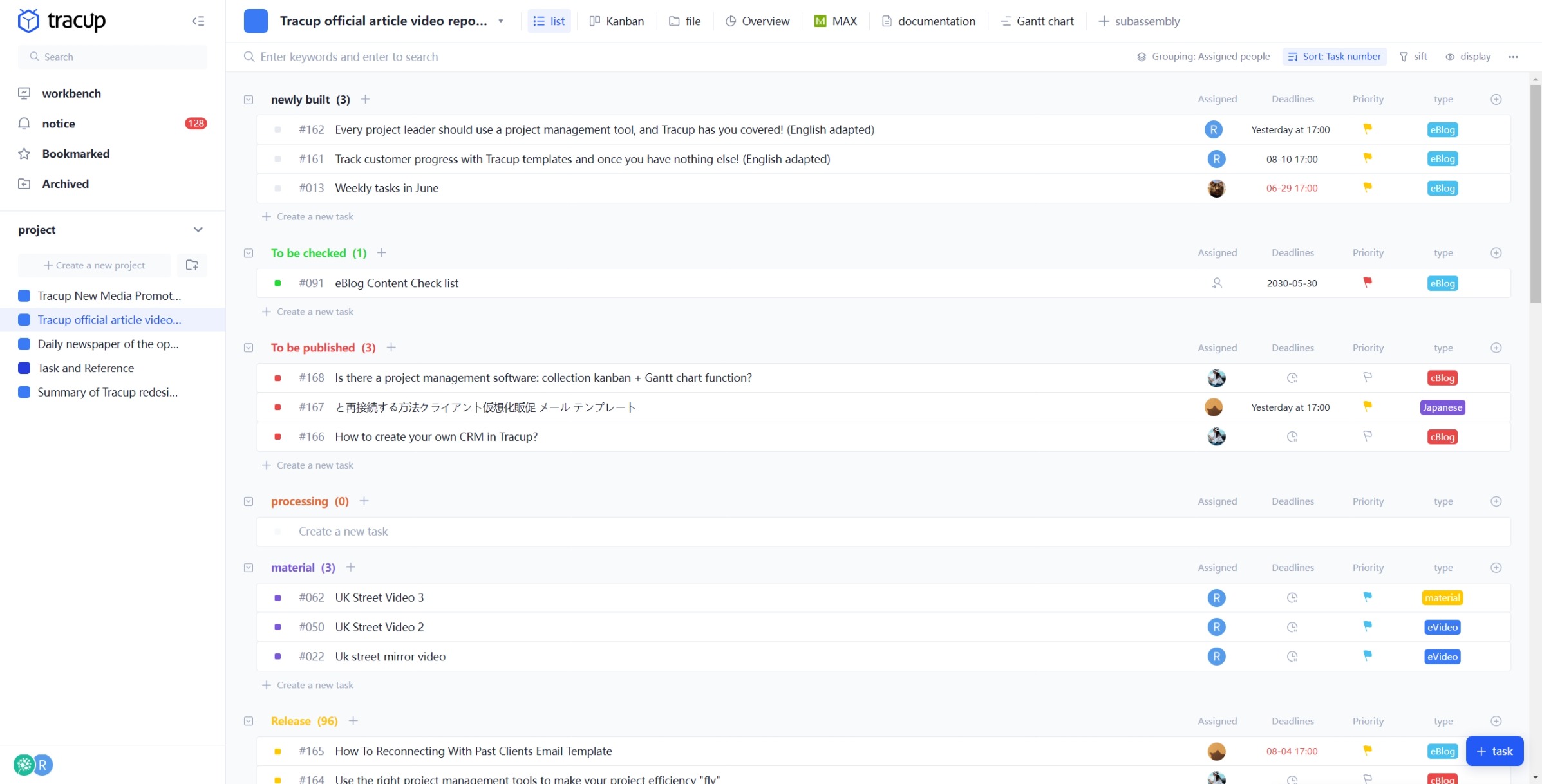The height and width of the screenshot is (784, 1542).
Task: Add a task to To be checked group
Action: (381, 253)
